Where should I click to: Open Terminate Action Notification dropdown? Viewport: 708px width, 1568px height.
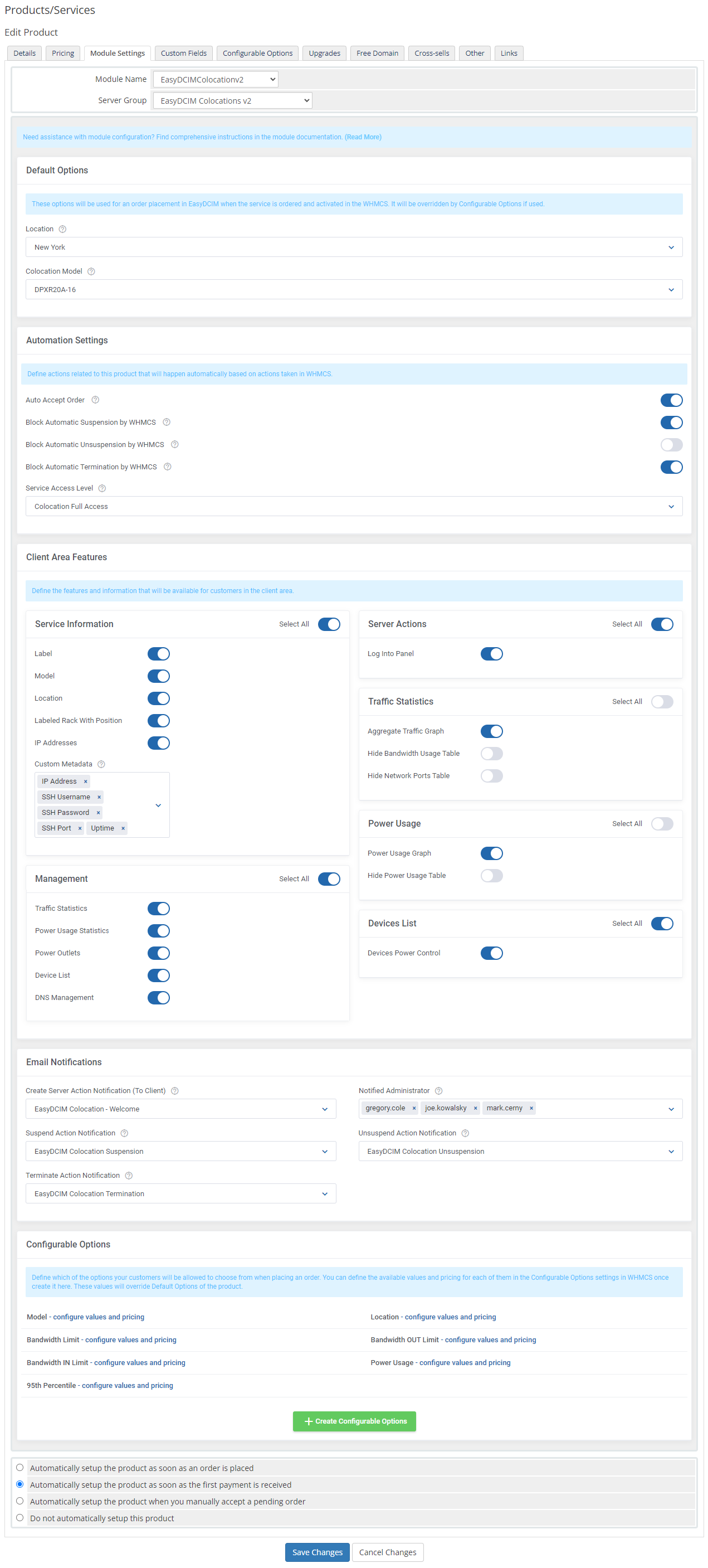pyautogui.click(x=180, y=1195)
